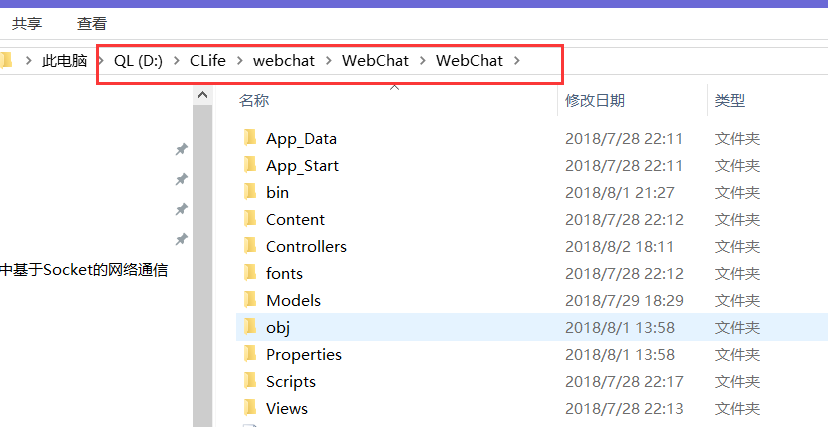
Task: Sort by 修改日期 column header
Action: (x=595, y=100)
